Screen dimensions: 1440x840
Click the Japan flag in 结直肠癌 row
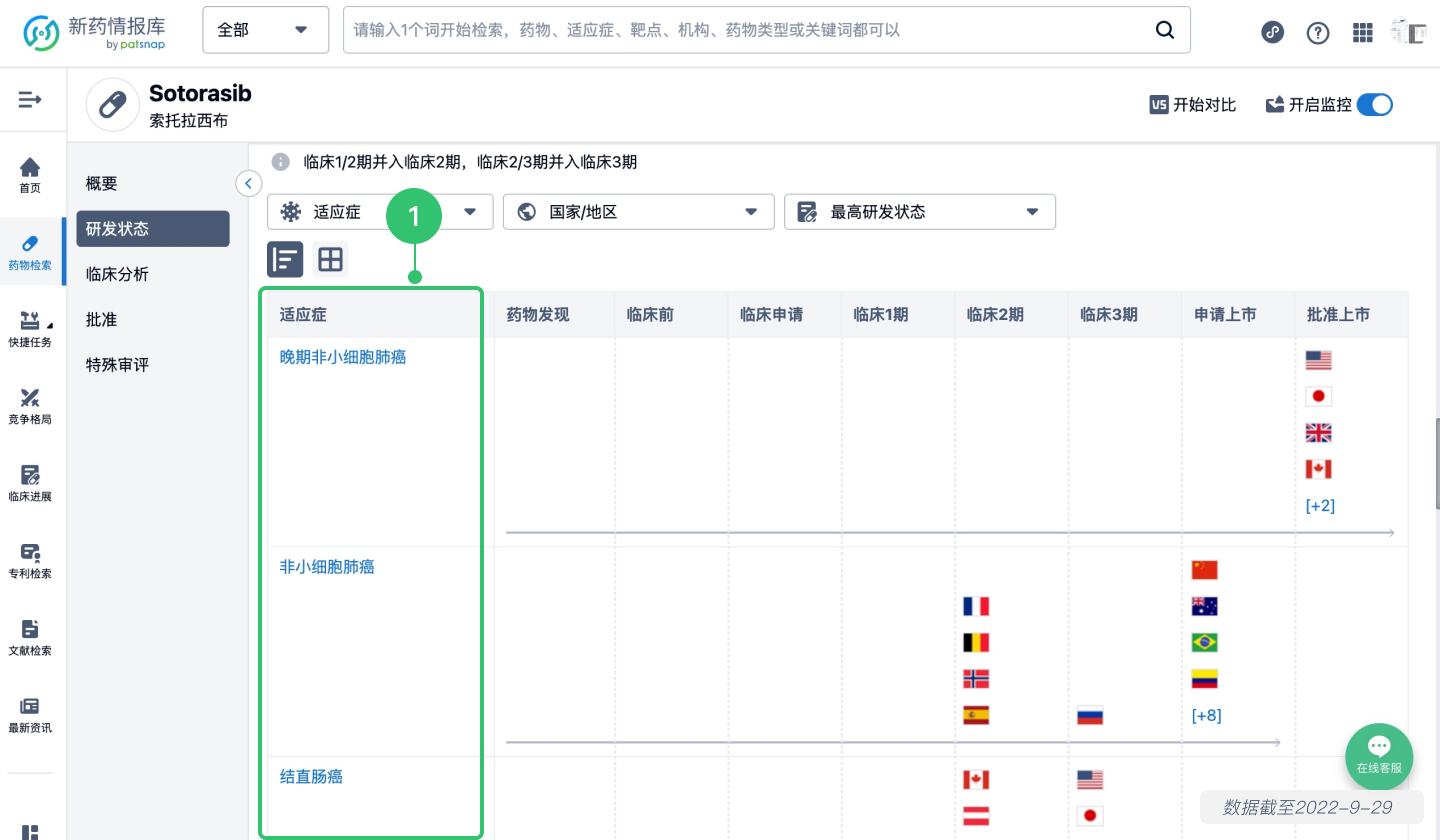(1090, 816)
